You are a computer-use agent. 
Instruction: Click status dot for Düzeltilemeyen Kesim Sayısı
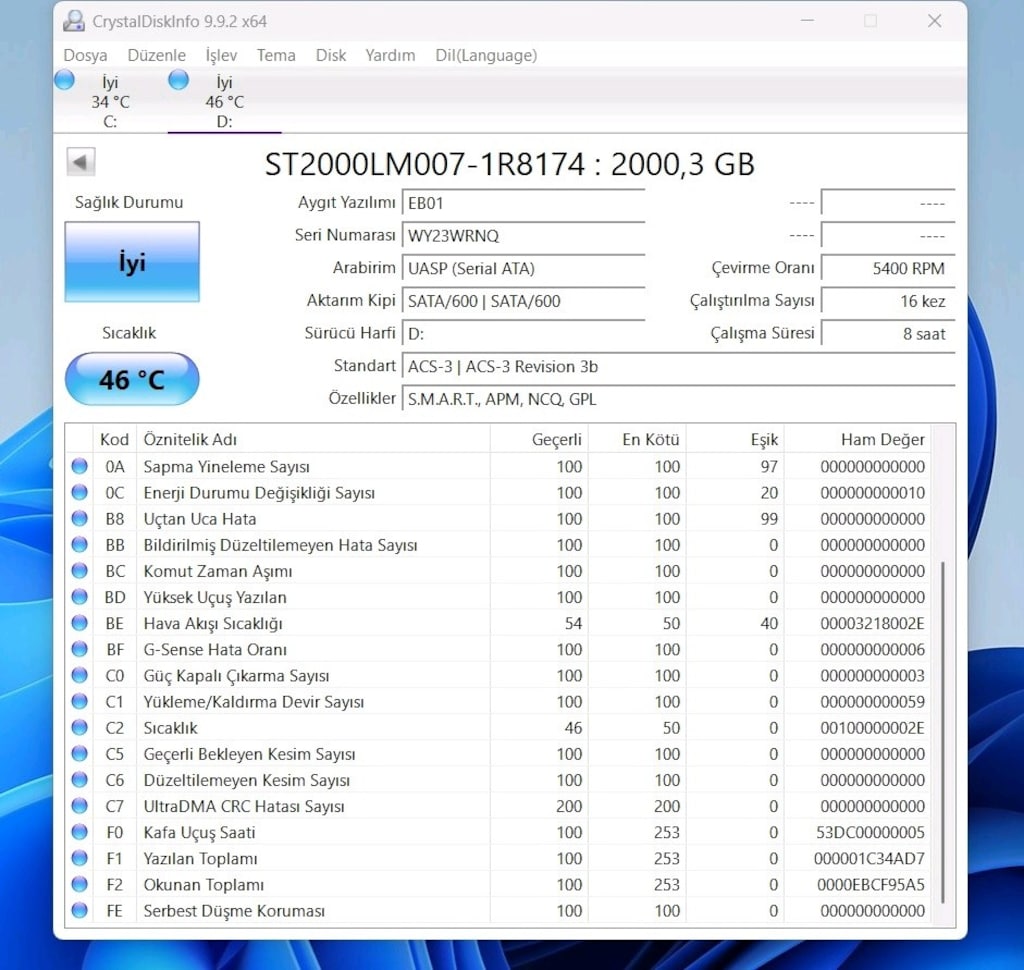(80, 779)
